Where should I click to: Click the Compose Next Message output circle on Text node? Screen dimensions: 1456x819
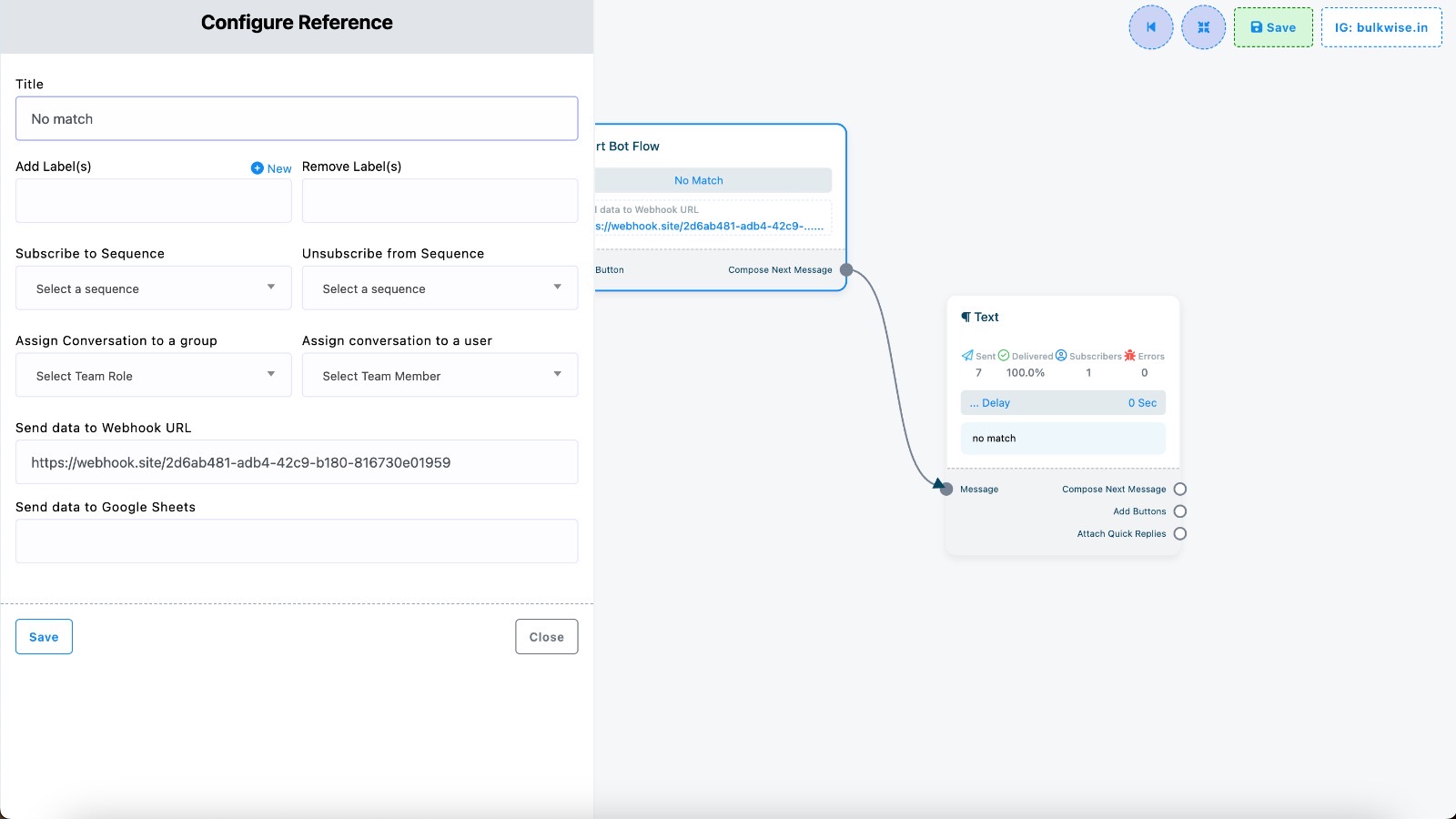(1179, 490)
